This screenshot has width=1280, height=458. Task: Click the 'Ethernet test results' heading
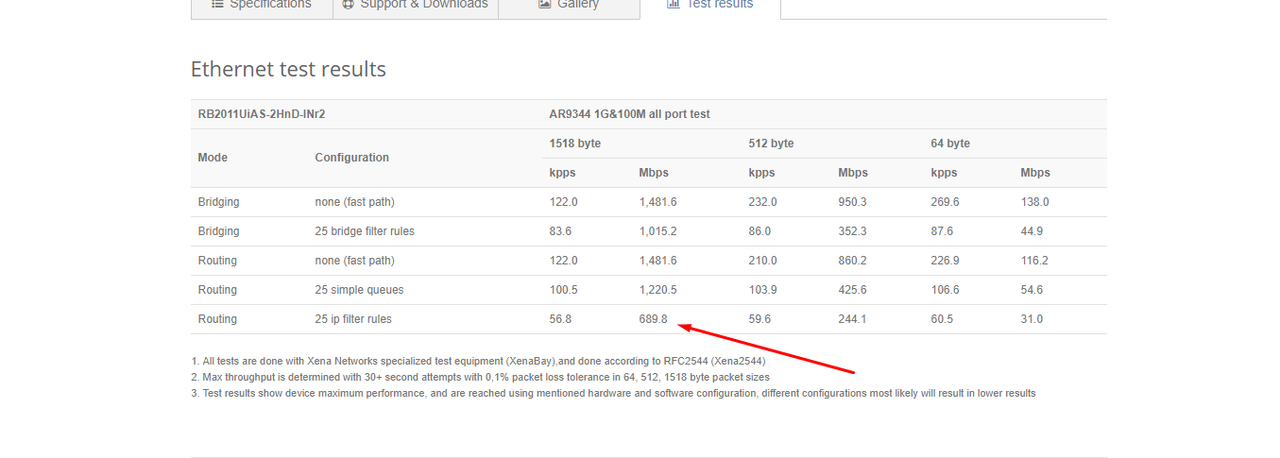pos(288,69)
